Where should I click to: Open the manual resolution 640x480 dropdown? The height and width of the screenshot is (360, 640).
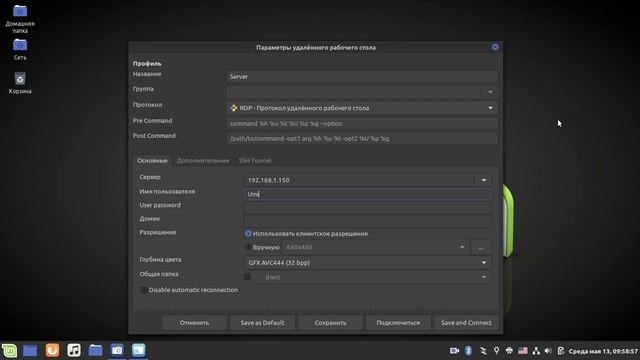tap(376, 247)
